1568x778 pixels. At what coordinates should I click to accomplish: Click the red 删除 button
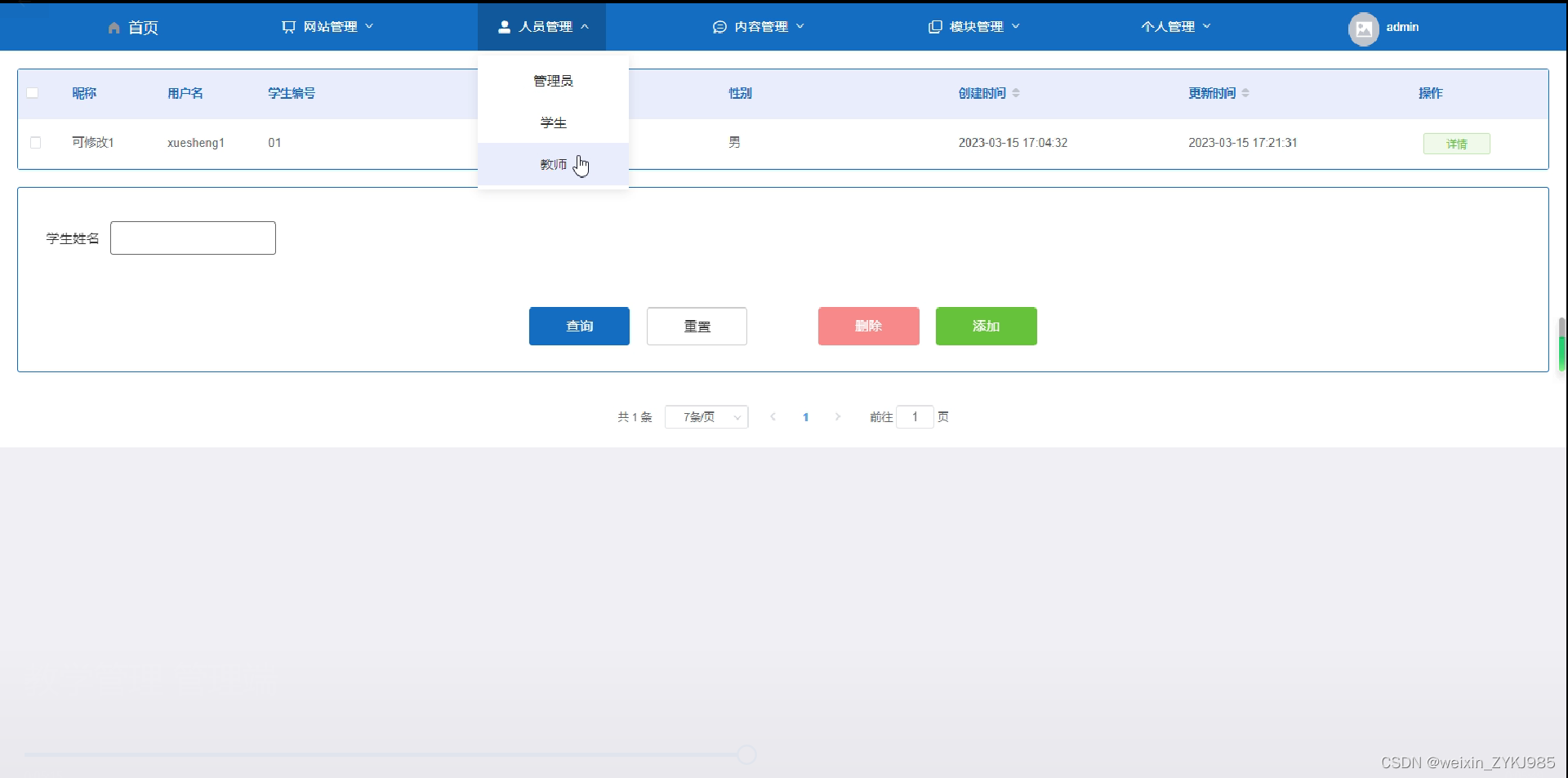[x=869, y=326]
